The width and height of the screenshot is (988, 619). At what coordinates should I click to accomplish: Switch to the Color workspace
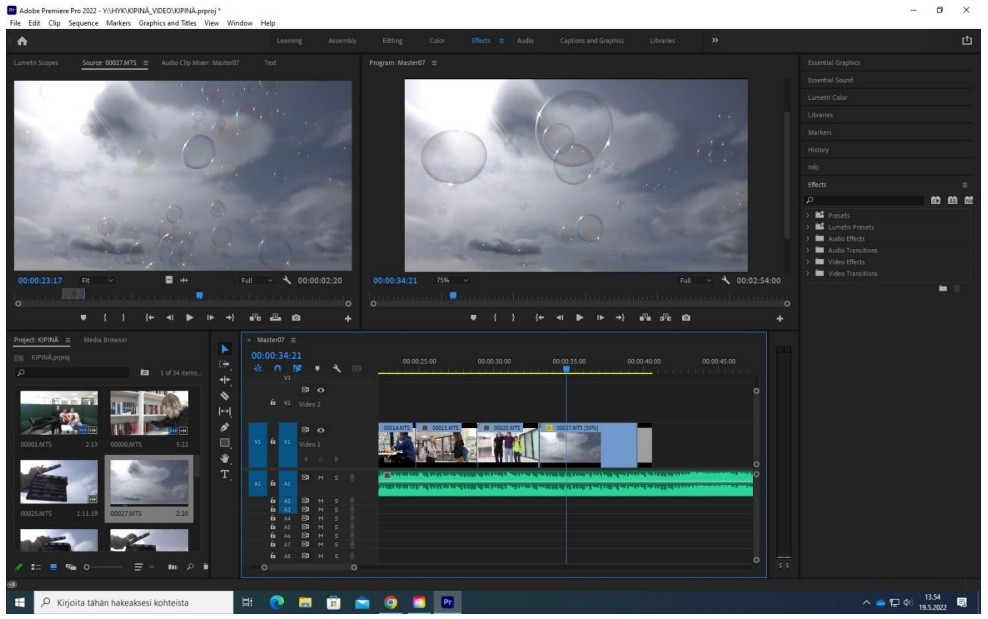click(x=437, y=40)
